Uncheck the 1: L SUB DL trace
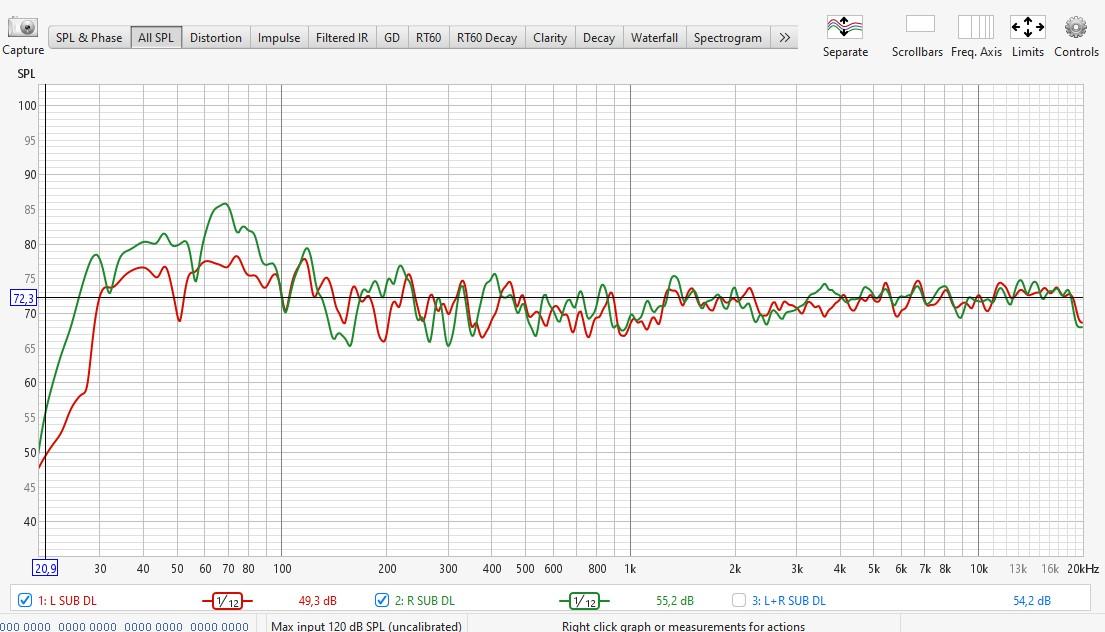Image resolution: width=1105 pixels, height=632 pixels. pyautogui.click(x=25, y=601)
